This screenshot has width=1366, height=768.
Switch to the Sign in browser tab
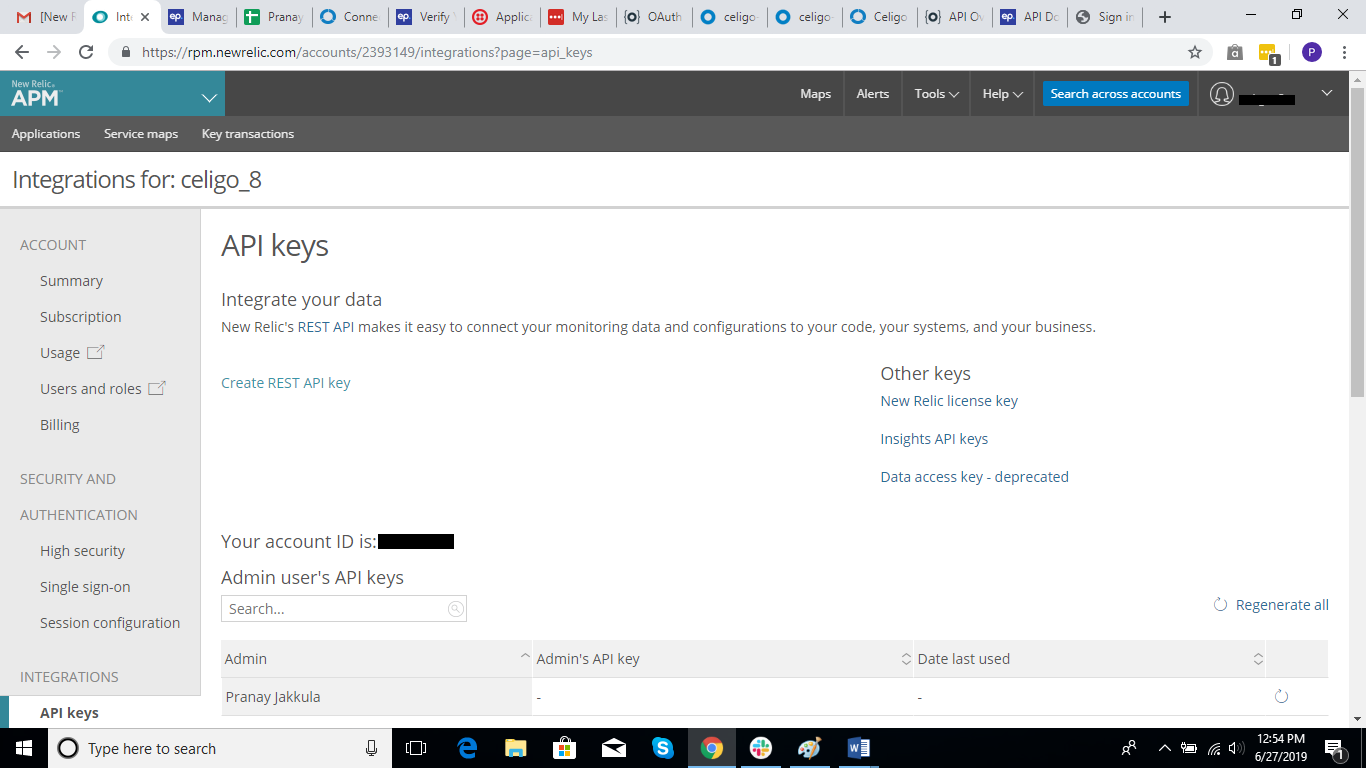pyautogui.click(x=1105, y=17)
